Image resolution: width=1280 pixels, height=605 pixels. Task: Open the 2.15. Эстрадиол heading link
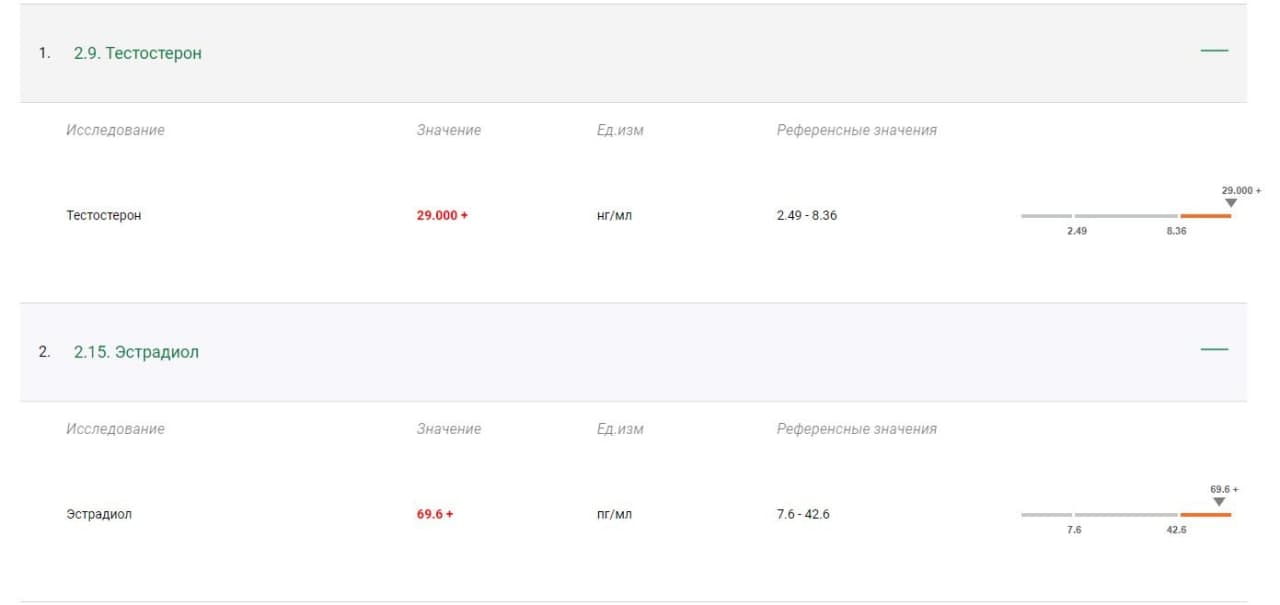(x=136, y=352)
